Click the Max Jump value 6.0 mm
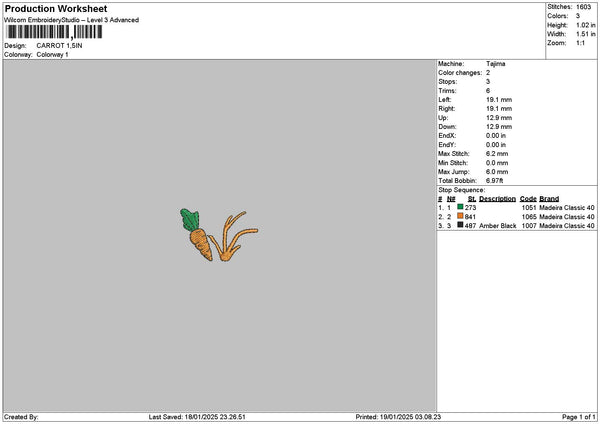Image resolution: width=600 pixels, height=424 pixels. pyautogui.click(x=497, y=172)
